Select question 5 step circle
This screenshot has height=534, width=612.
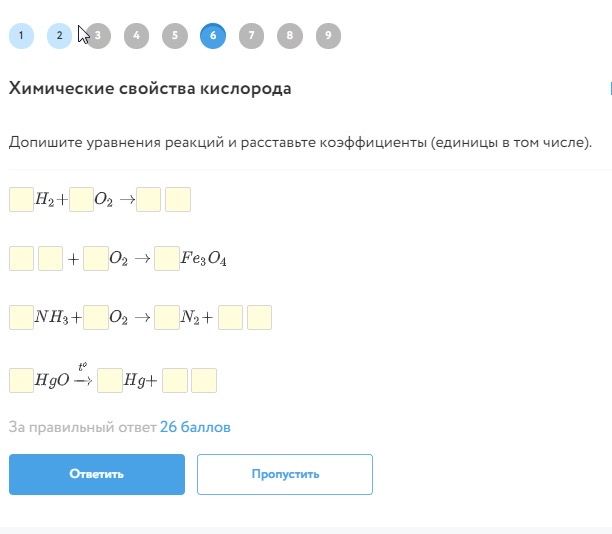pyautogui.click(x=174, y=37)
